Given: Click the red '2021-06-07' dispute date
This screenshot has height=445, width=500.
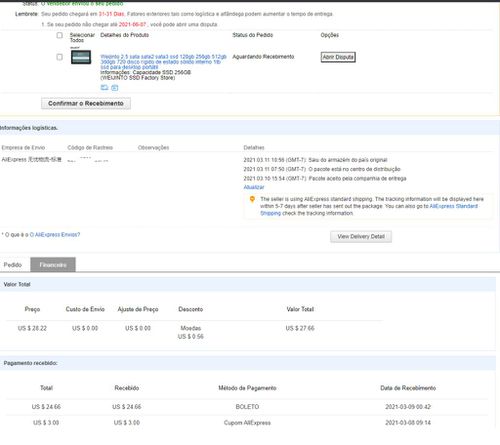Looking at the screenshot, I should (132, 24).
